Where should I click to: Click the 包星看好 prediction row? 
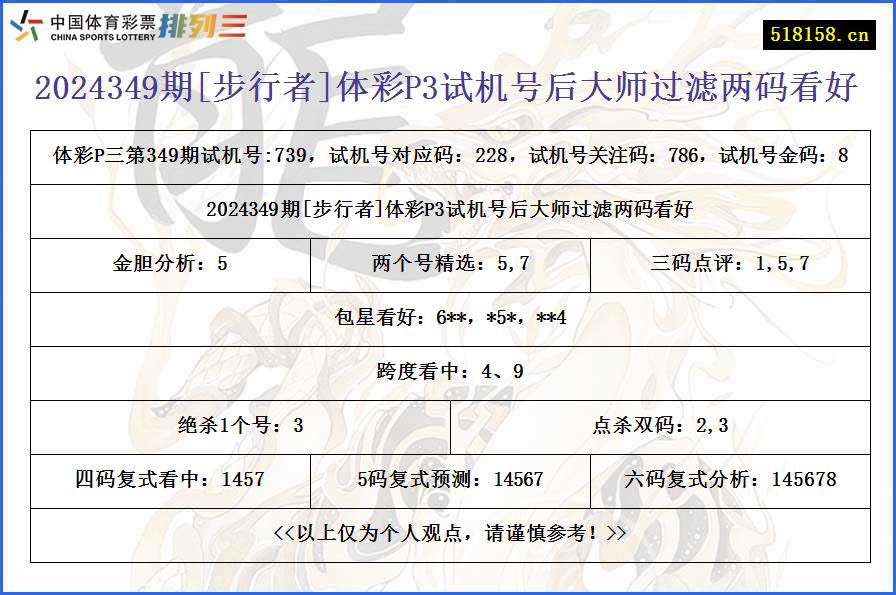pyautogui.click(x=448, y=319)
